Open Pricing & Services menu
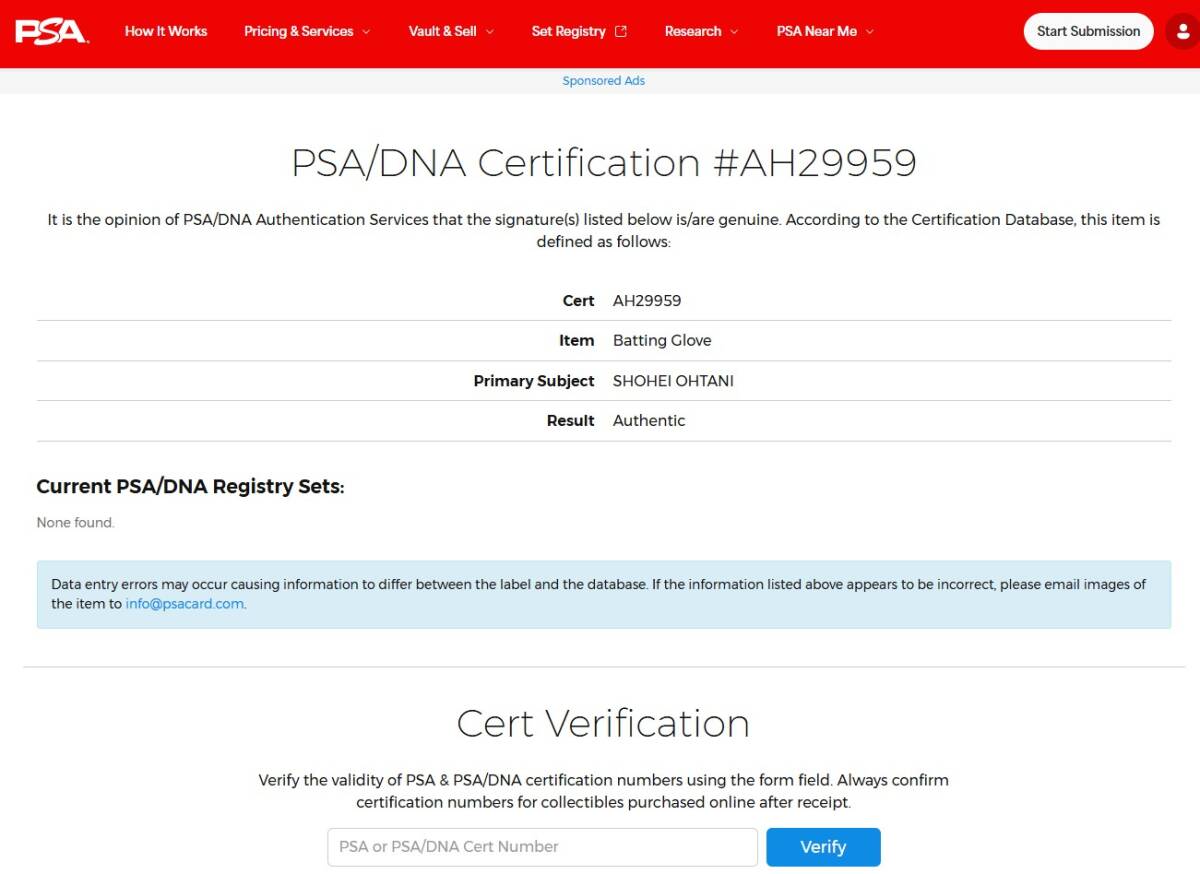The width and height of the screenshot is (1200, 874). [x=298, y=31]
